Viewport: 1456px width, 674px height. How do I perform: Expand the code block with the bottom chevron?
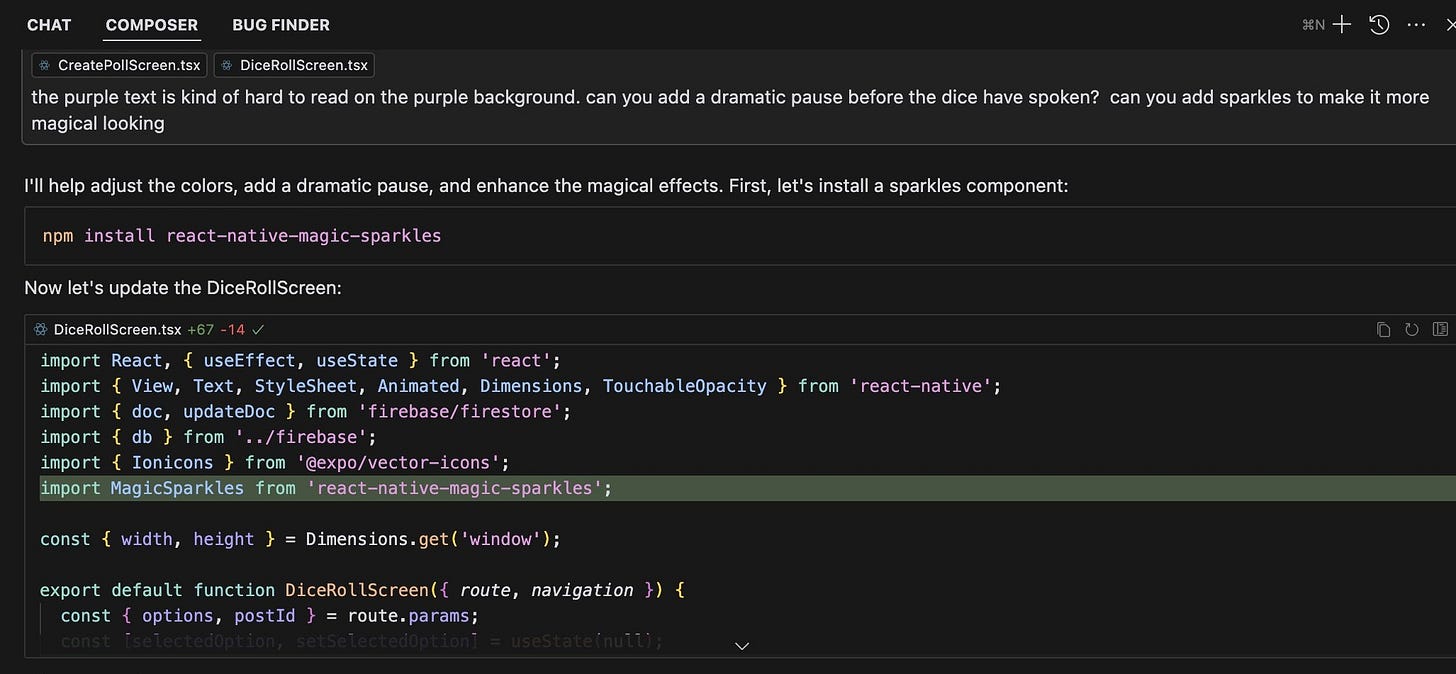click(742, 646)
